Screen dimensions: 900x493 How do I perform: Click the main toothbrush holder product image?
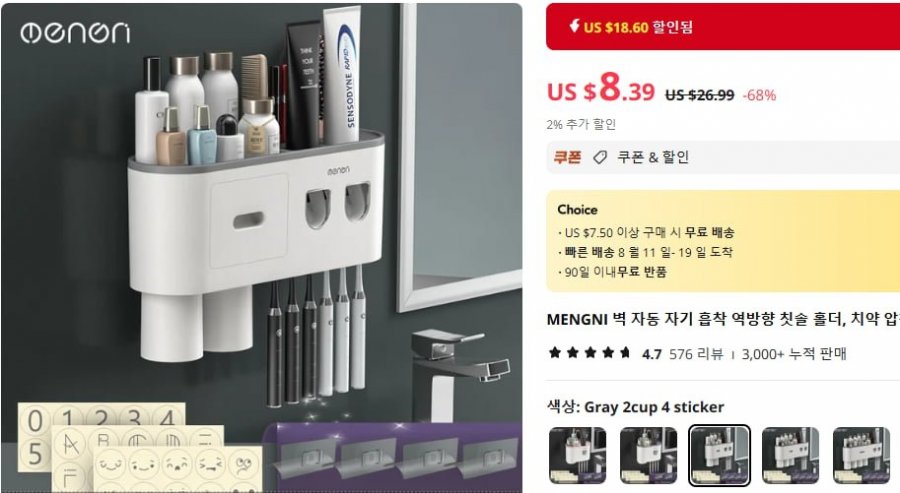coord(262,247)
